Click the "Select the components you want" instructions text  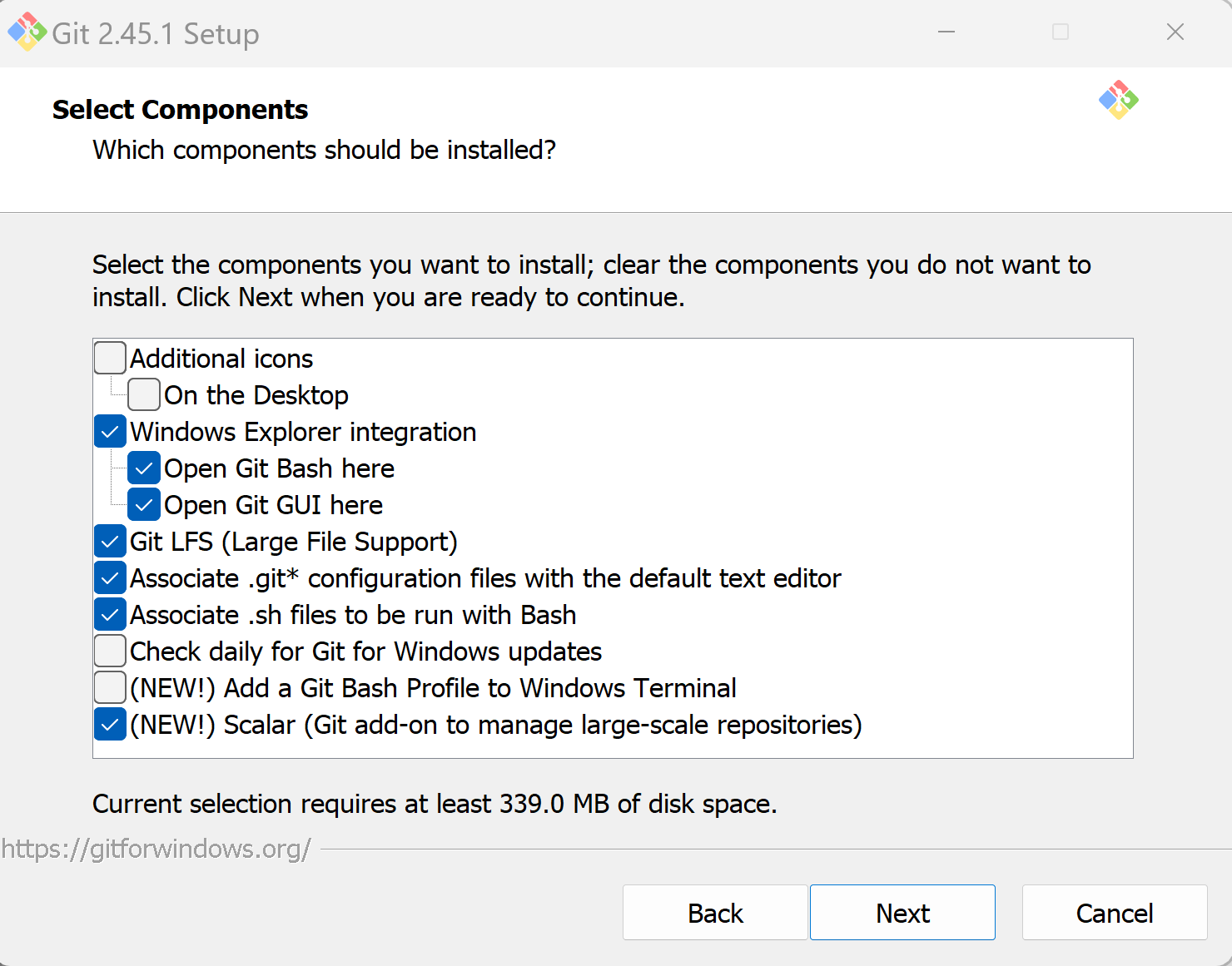click(592, 280)
